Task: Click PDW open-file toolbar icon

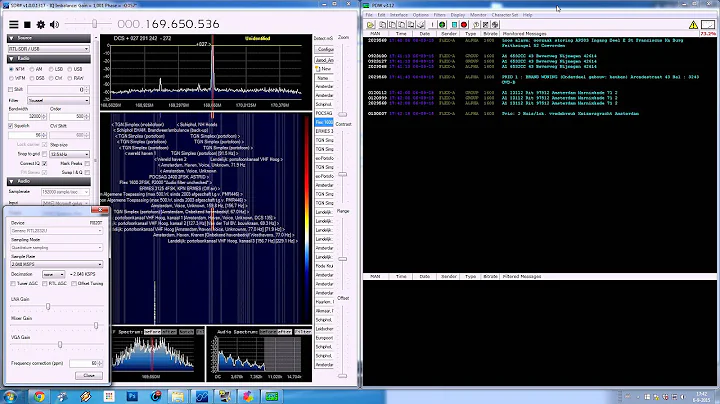Action: click(x=370, y=25)
